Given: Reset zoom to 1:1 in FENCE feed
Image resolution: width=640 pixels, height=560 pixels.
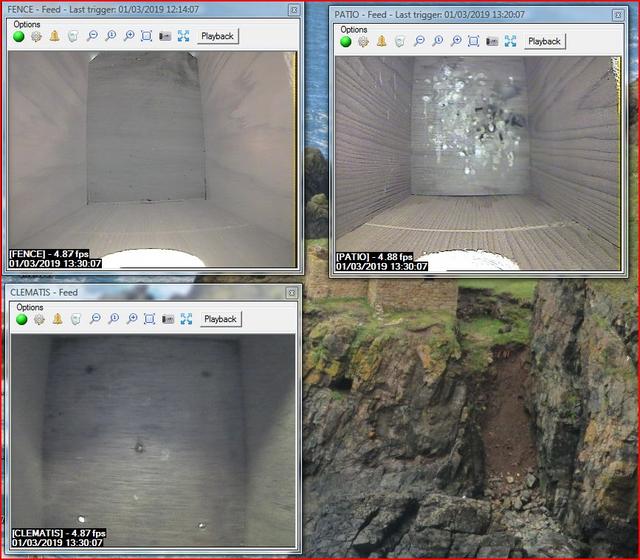Looking at the screenshot, I should [x=110, y=36].
